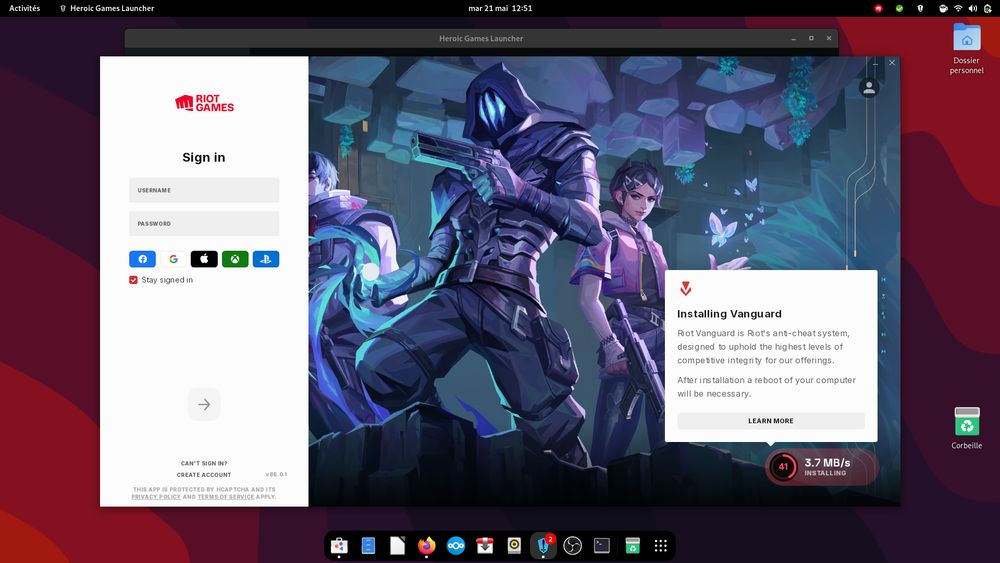
Task: Open the volume indicator in the top bar
Action: (x=973, y=8)
